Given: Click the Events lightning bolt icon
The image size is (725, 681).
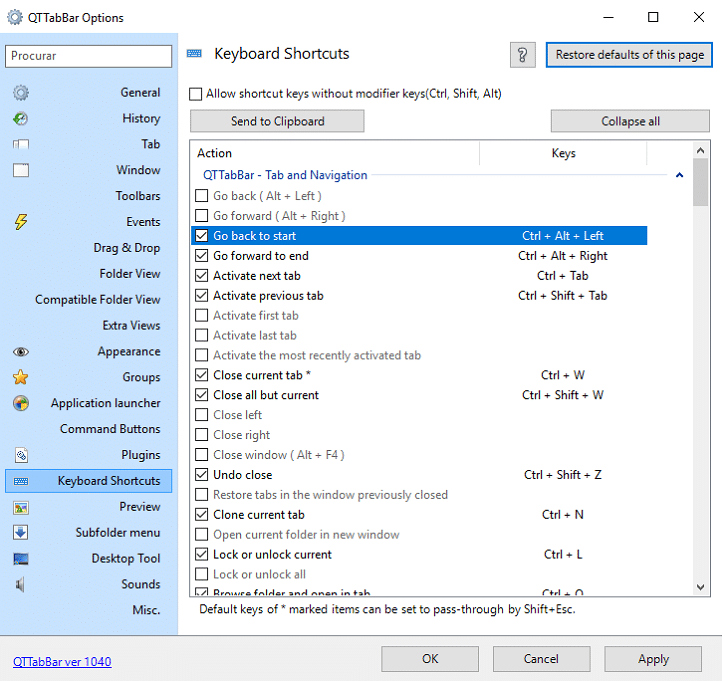Looking at the screenshot, I should pos(21,222).
